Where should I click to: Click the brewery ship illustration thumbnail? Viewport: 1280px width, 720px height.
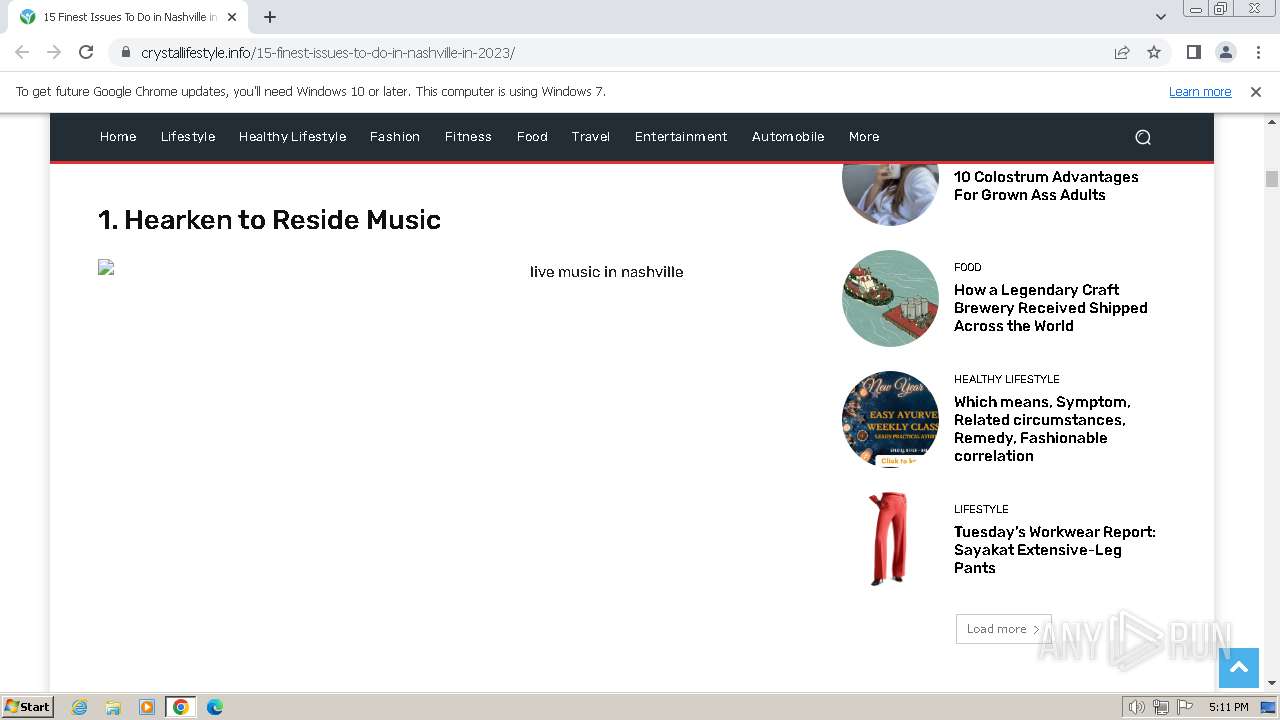tap(890, 298)
